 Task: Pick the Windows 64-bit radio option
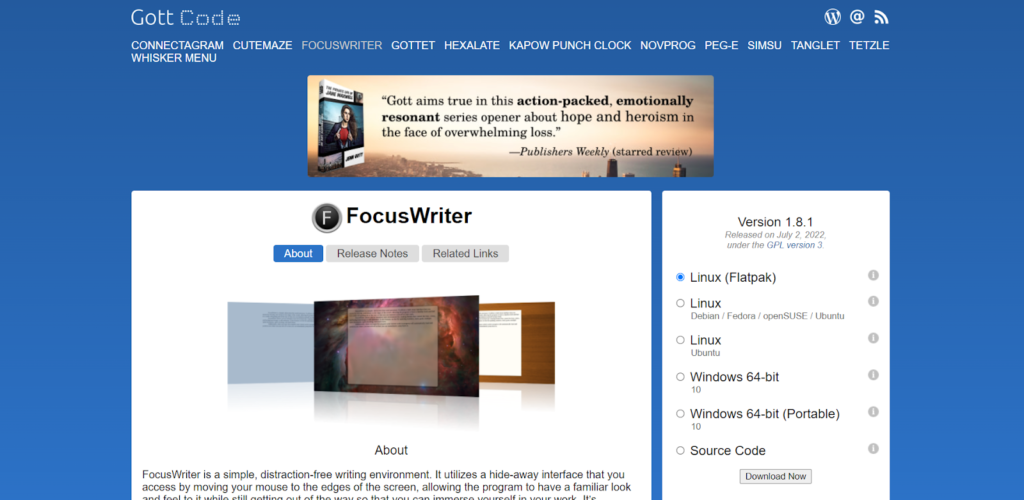(x=680, y=377)
